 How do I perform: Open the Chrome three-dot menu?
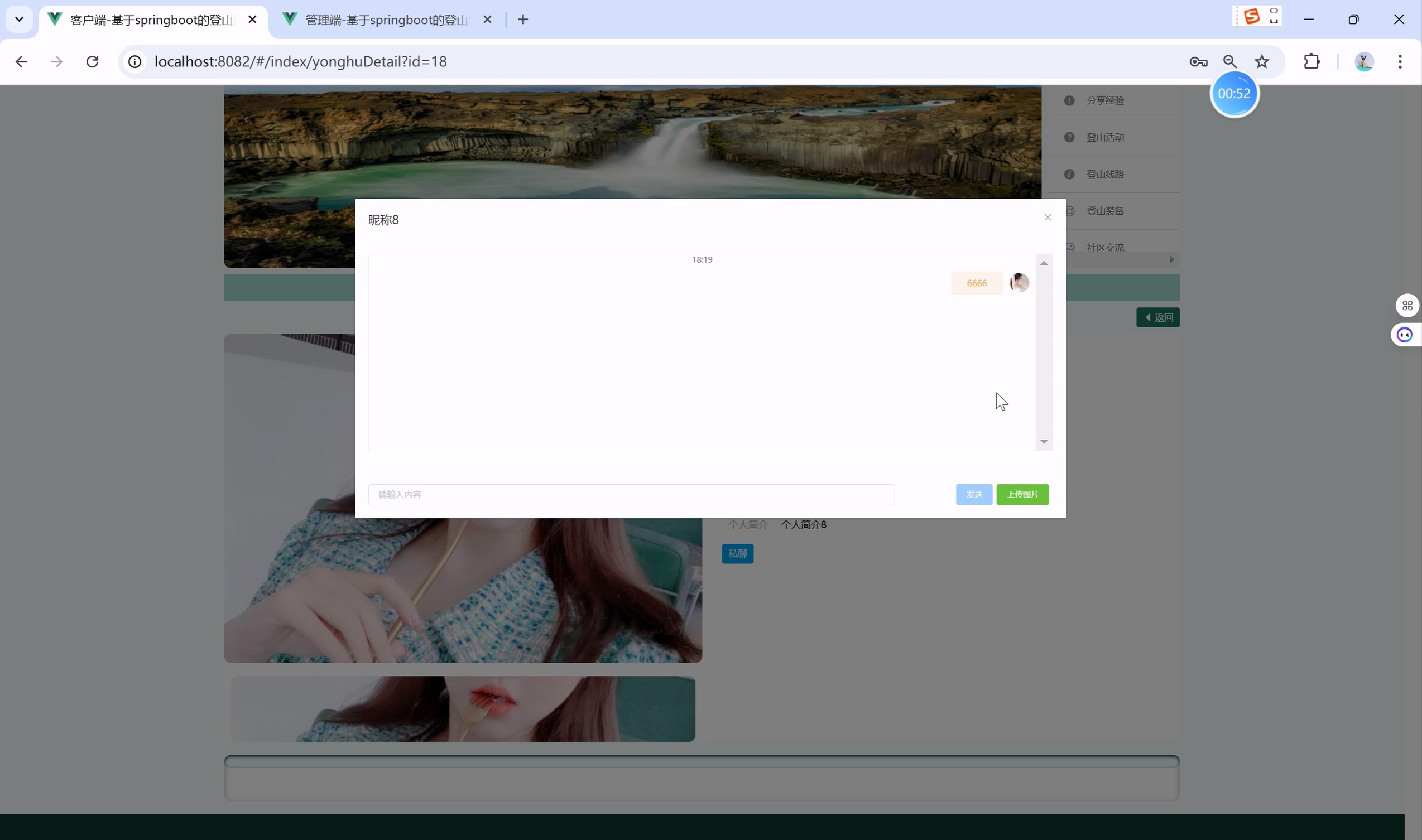click(x=1399, y=61)
